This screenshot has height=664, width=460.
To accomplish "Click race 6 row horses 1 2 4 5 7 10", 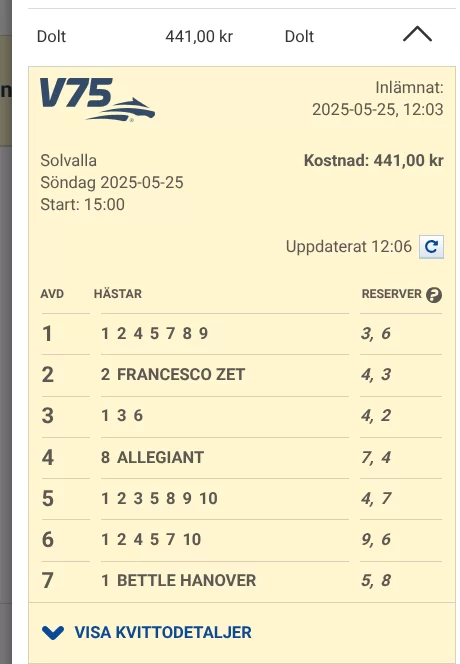I will 151,540.
